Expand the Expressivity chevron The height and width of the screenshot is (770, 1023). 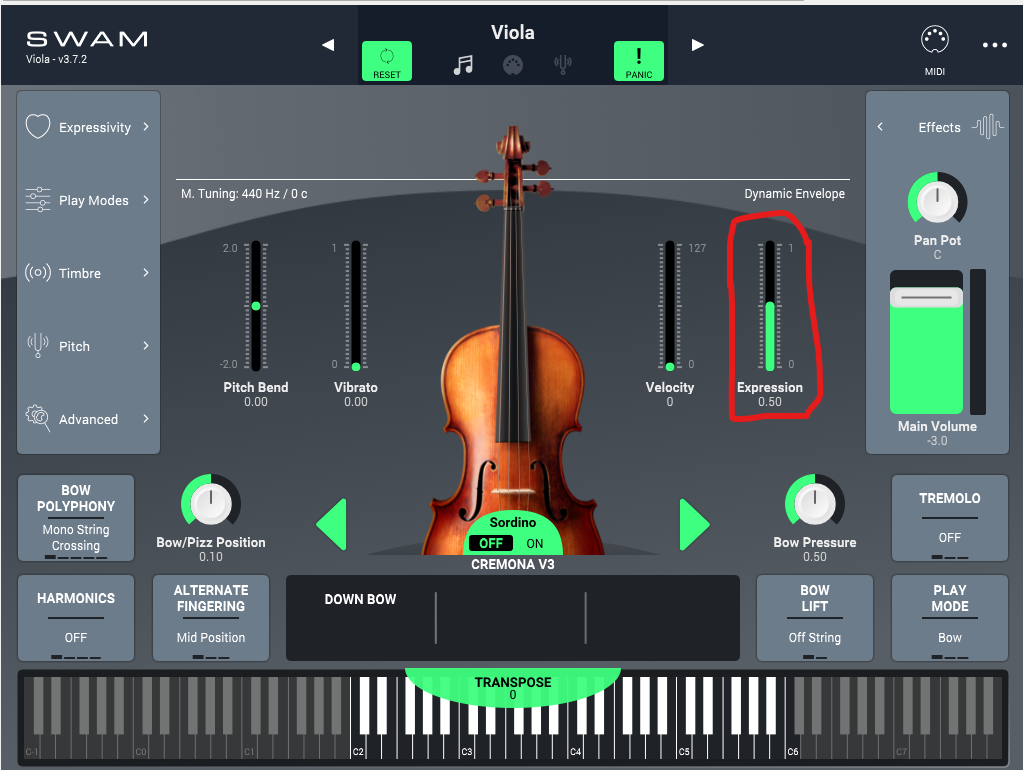tap(146, 127)
